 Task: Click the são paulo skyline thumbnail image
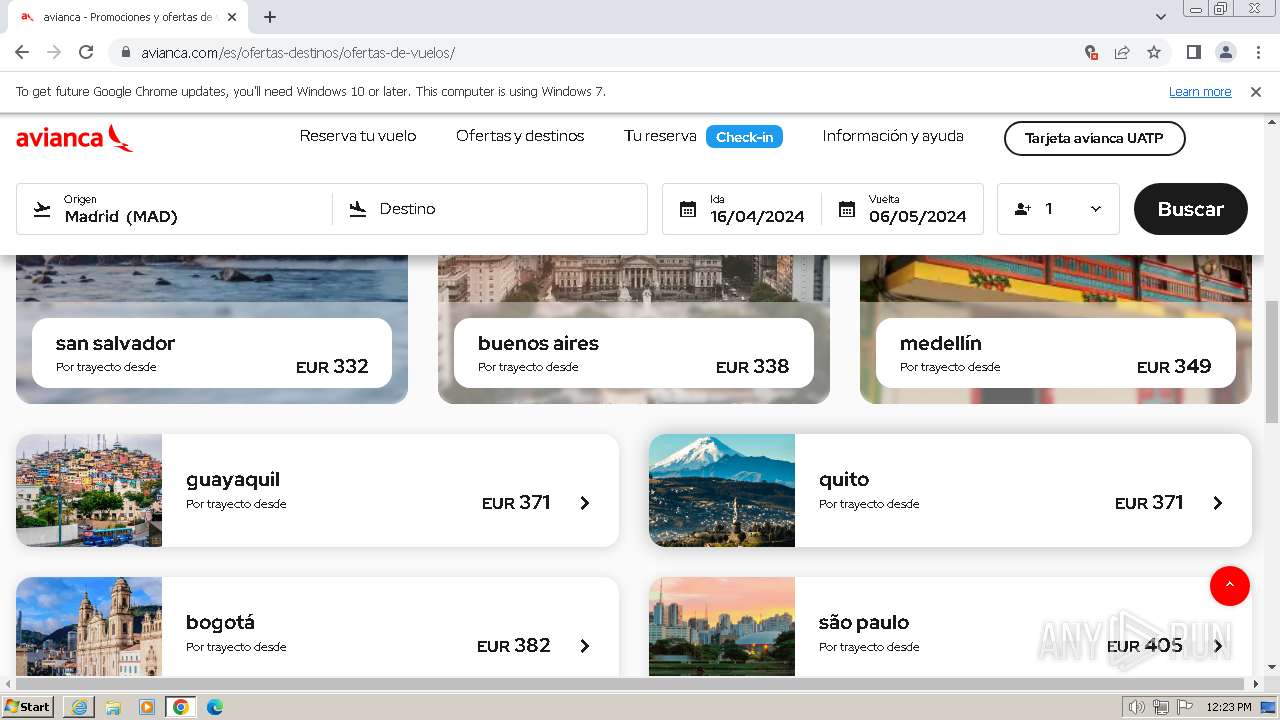tap(722, 627)
